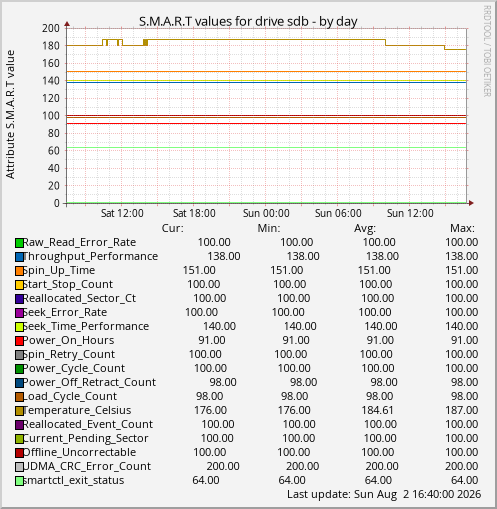Click the Spin_Up_Time orange legend swatch
This screenshot has width=497, height=509.
point(19,271)
